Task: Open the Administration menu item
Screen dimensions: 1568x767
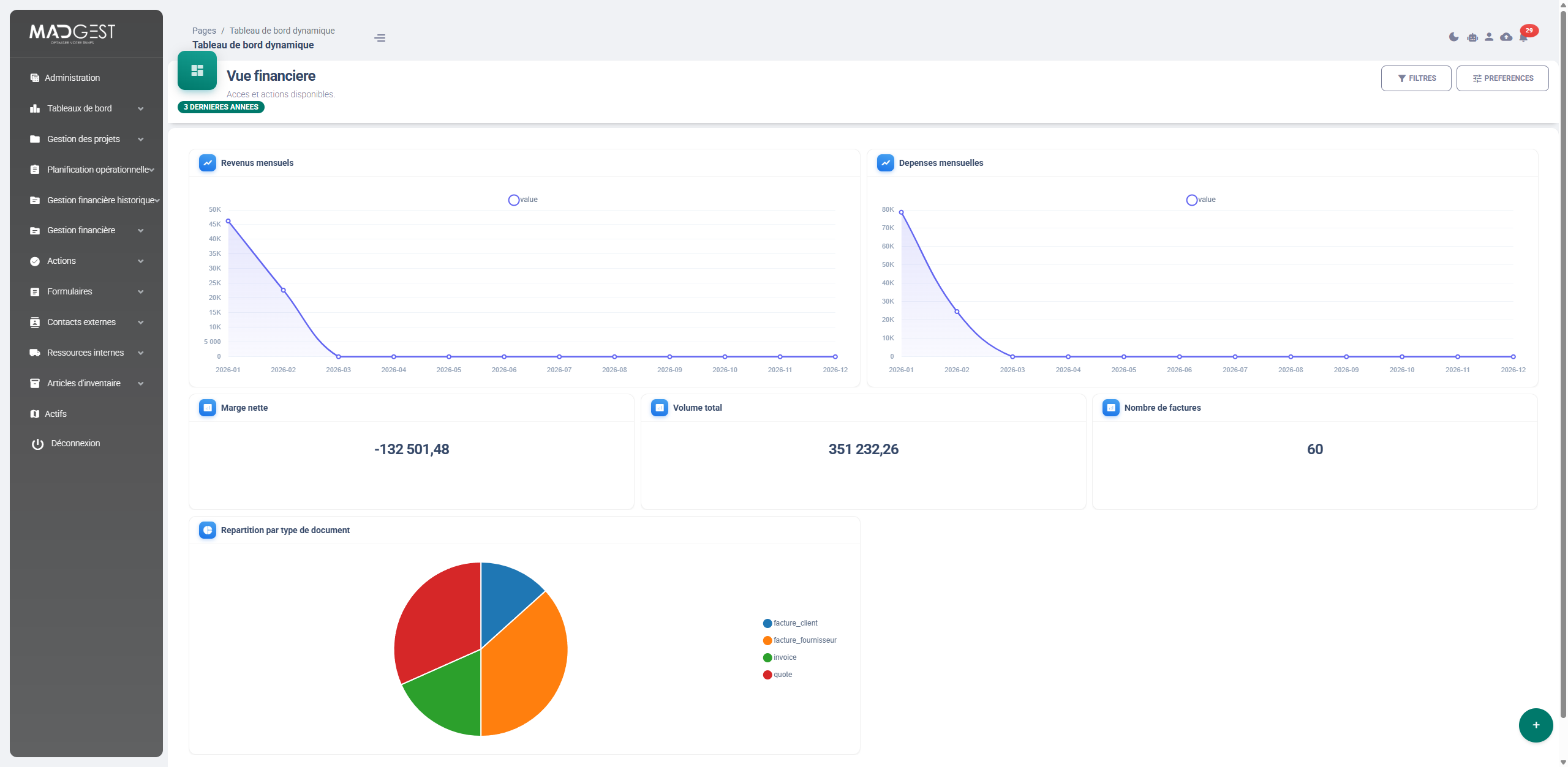Action: (72, 78)
